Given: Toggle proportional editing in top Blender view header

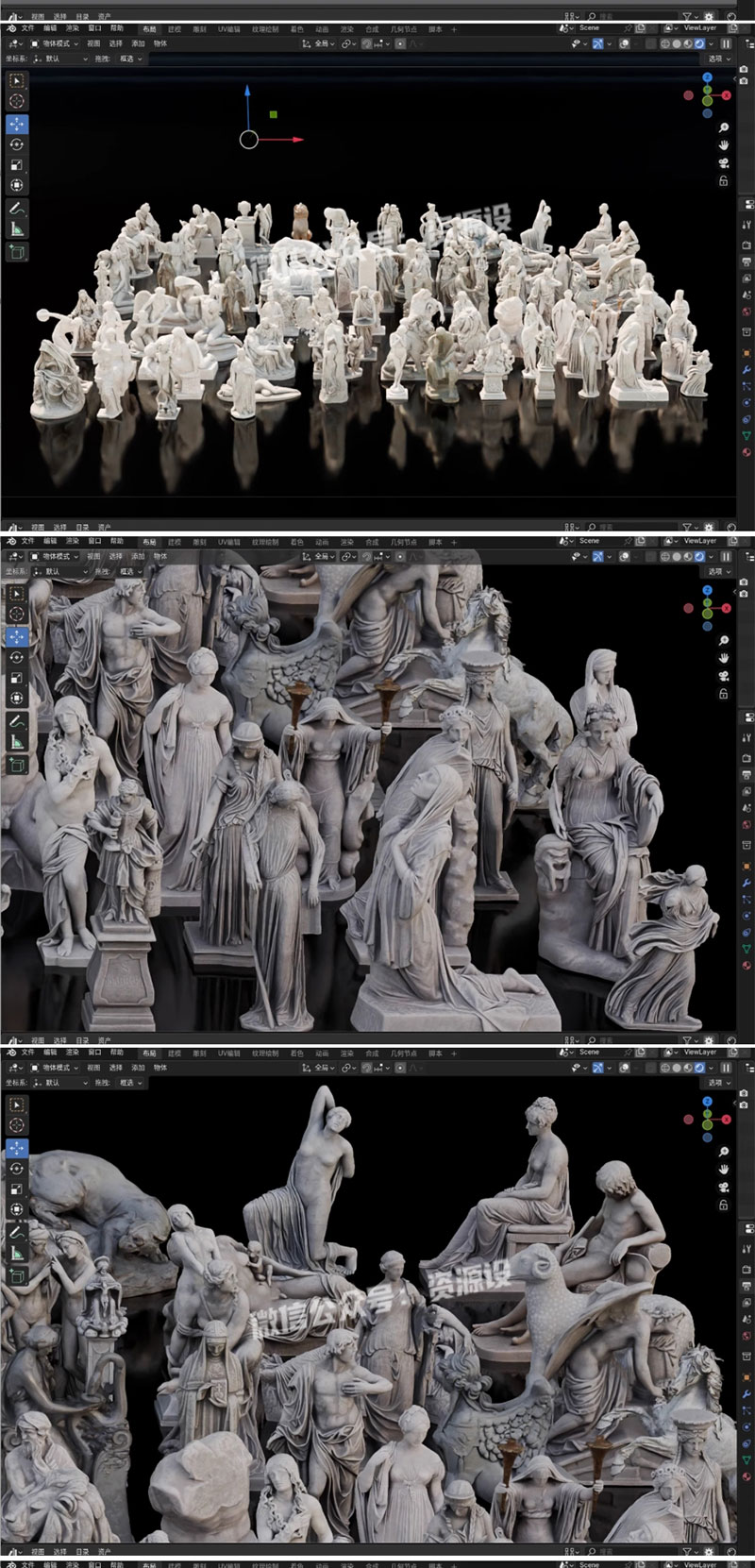Looking at the screenshot, I should (x=400, y=43).
